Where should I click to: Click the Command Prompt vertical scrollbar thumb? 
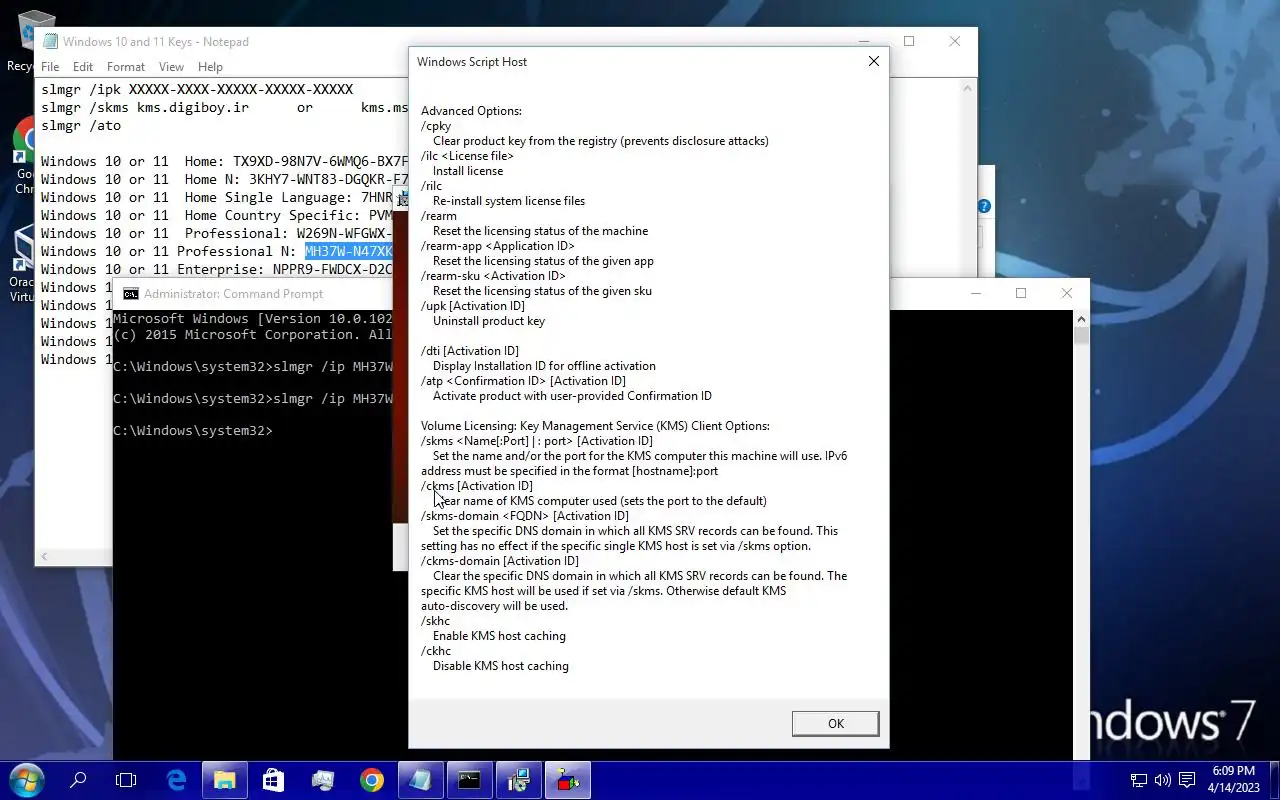pyautogui.click(x=1081, y=335)
